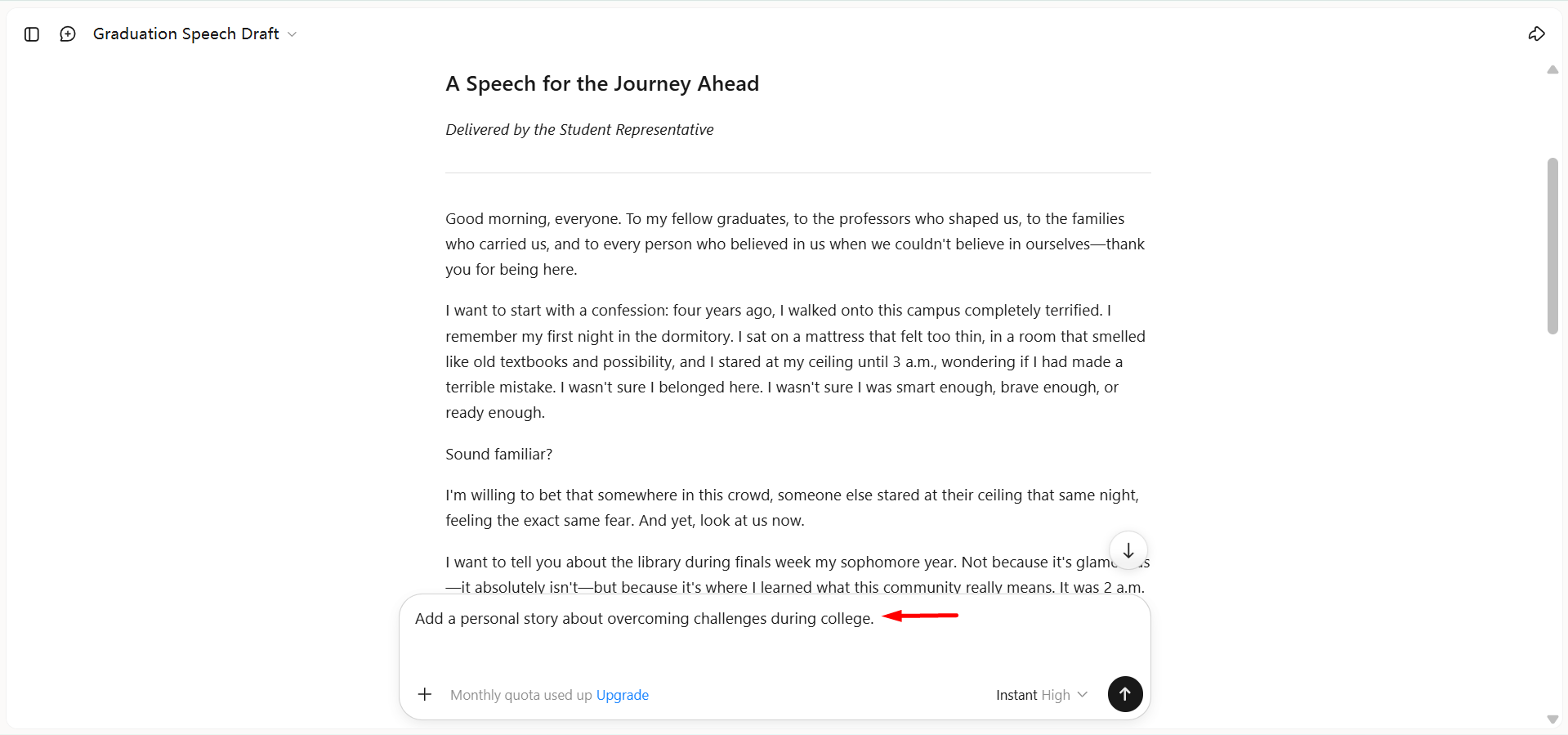Click Delivered by the Student Representative subtitle
Image resolution: width=1568 pixels, height=735 pixels.
click(x=579, y=130)
